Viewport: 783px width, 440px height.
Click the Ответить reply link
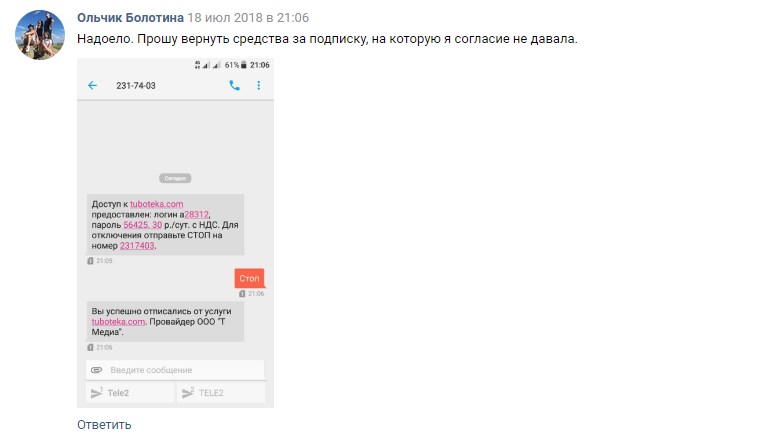point(104,425)
